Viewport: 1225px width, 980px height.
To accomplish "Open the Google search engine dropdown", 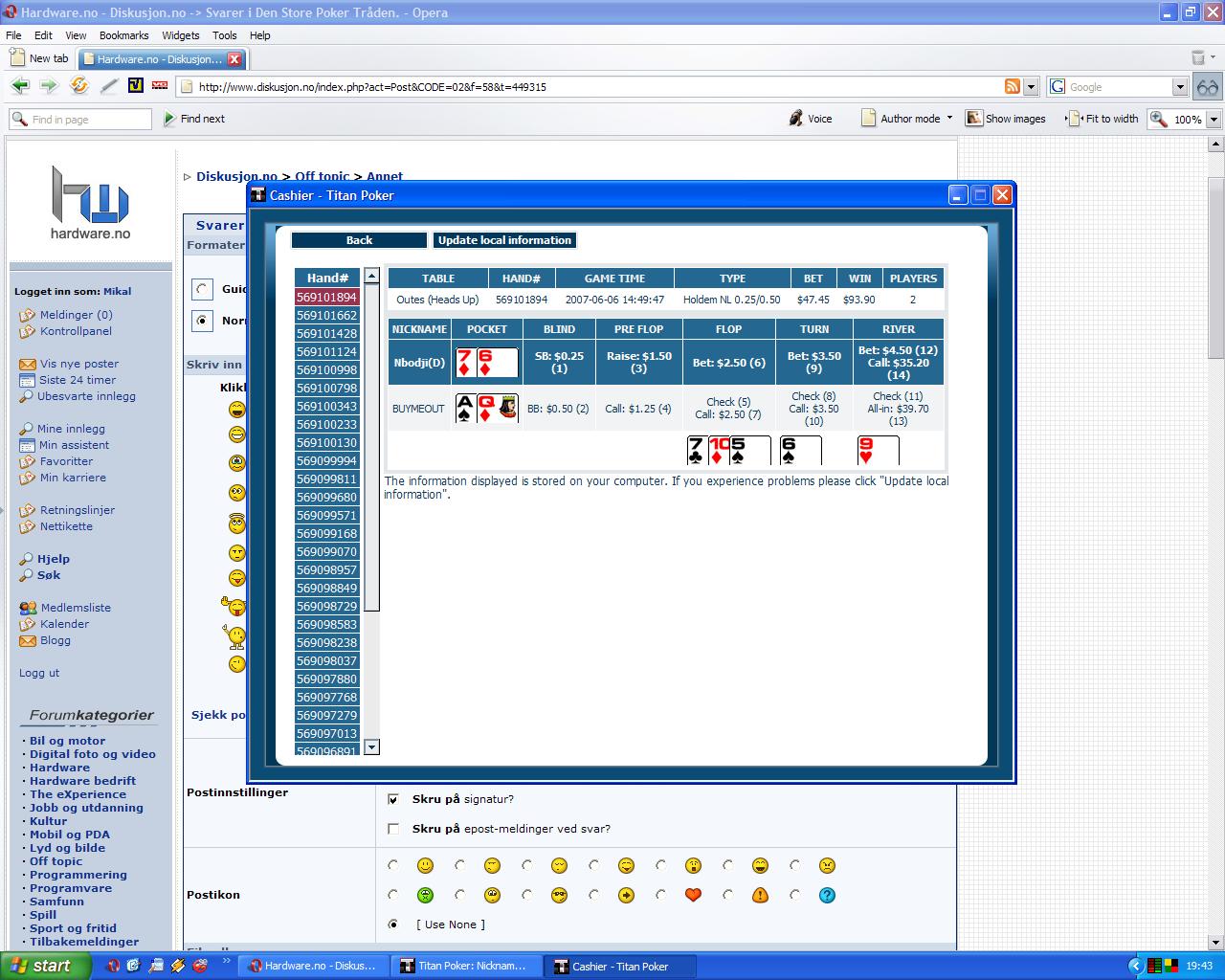I will 1180,86.
